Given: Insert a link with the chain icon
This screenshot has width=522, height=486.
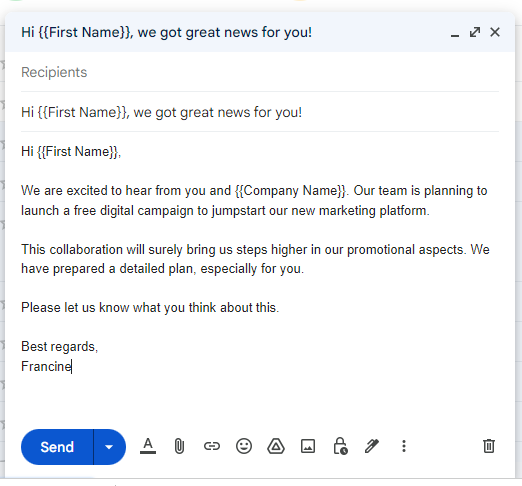Looking at the screenshot, I should [x=212, y=446].
